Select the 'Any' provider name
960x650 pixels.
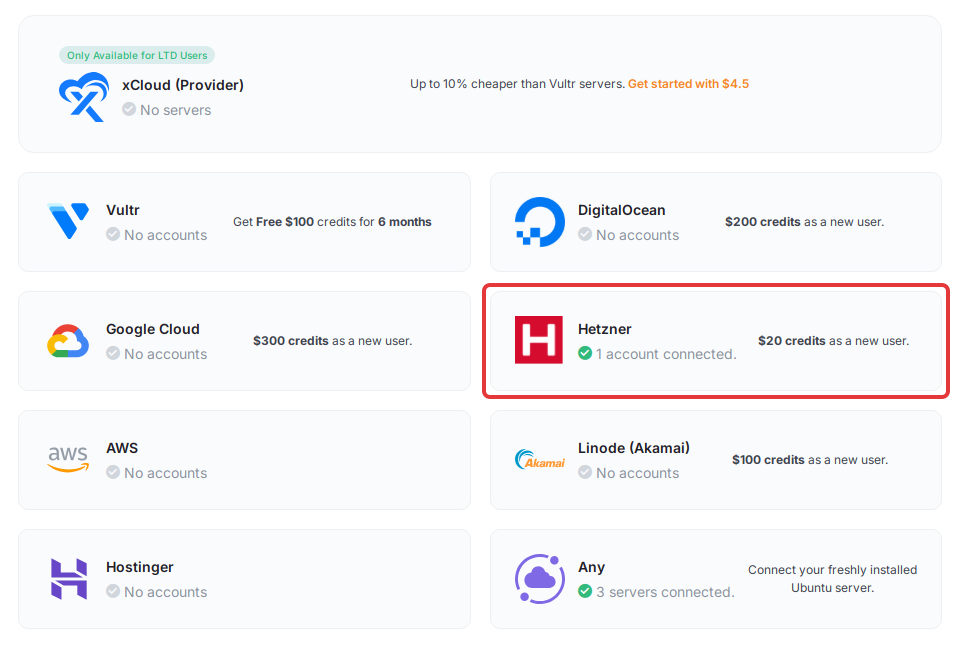click(591, 567)
